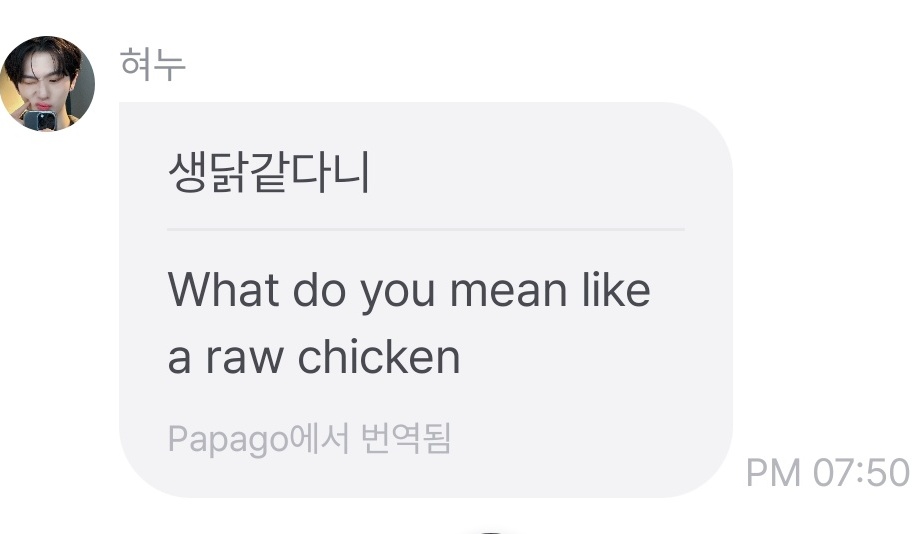Tap the sender name 혀누
The image size is (913, 534).
(x=153, y=64)
